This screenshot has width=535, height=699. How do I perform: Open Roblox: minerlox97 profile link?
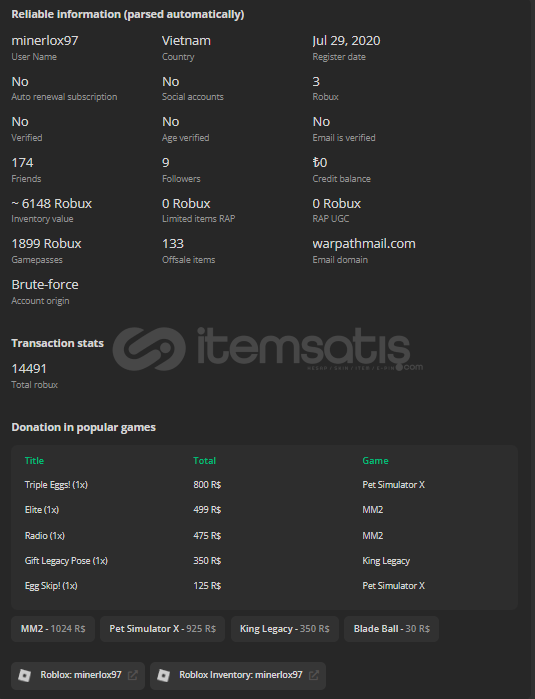pyautogui.click(x=78, y=675)
